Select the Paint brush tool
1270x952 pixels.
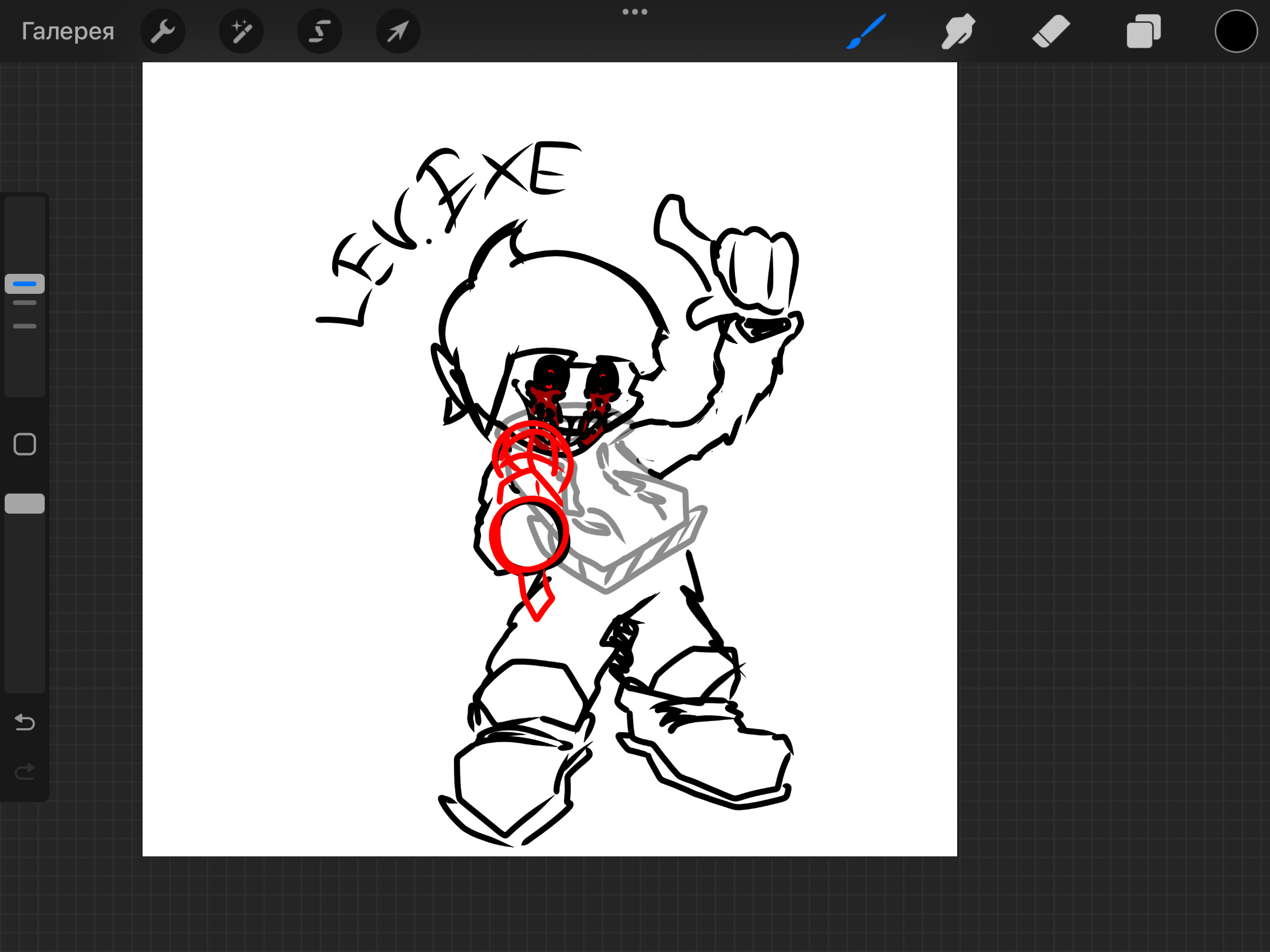point(866,31)
